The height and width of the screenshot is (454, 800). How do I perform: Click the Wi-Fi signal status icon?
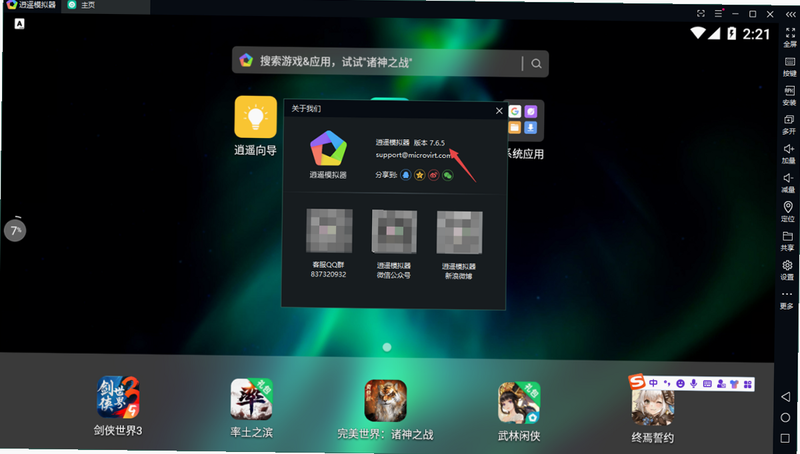pos(697,33)
